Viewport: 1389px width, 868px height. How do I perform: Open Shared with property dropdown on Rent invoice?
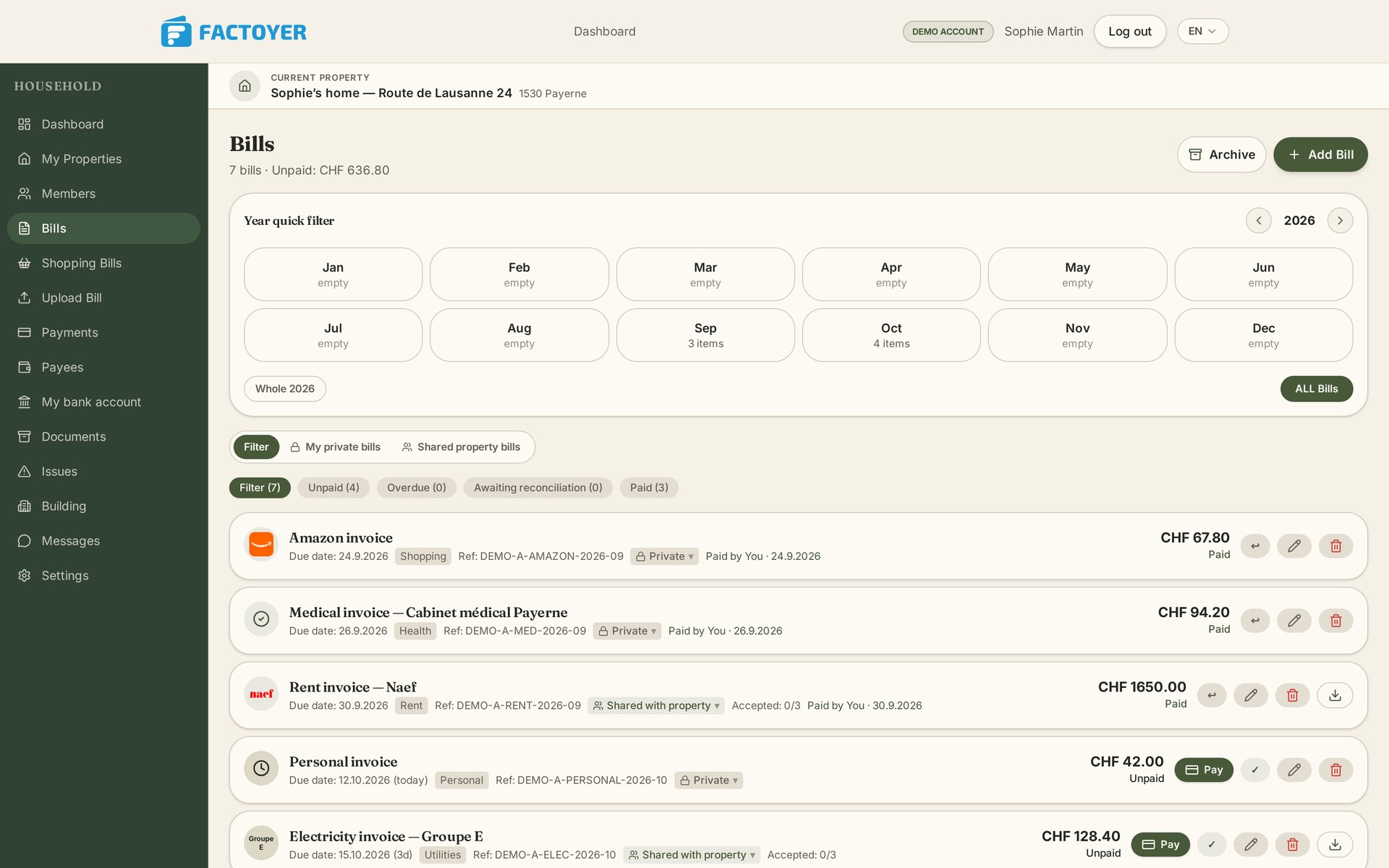click(656, 705)
